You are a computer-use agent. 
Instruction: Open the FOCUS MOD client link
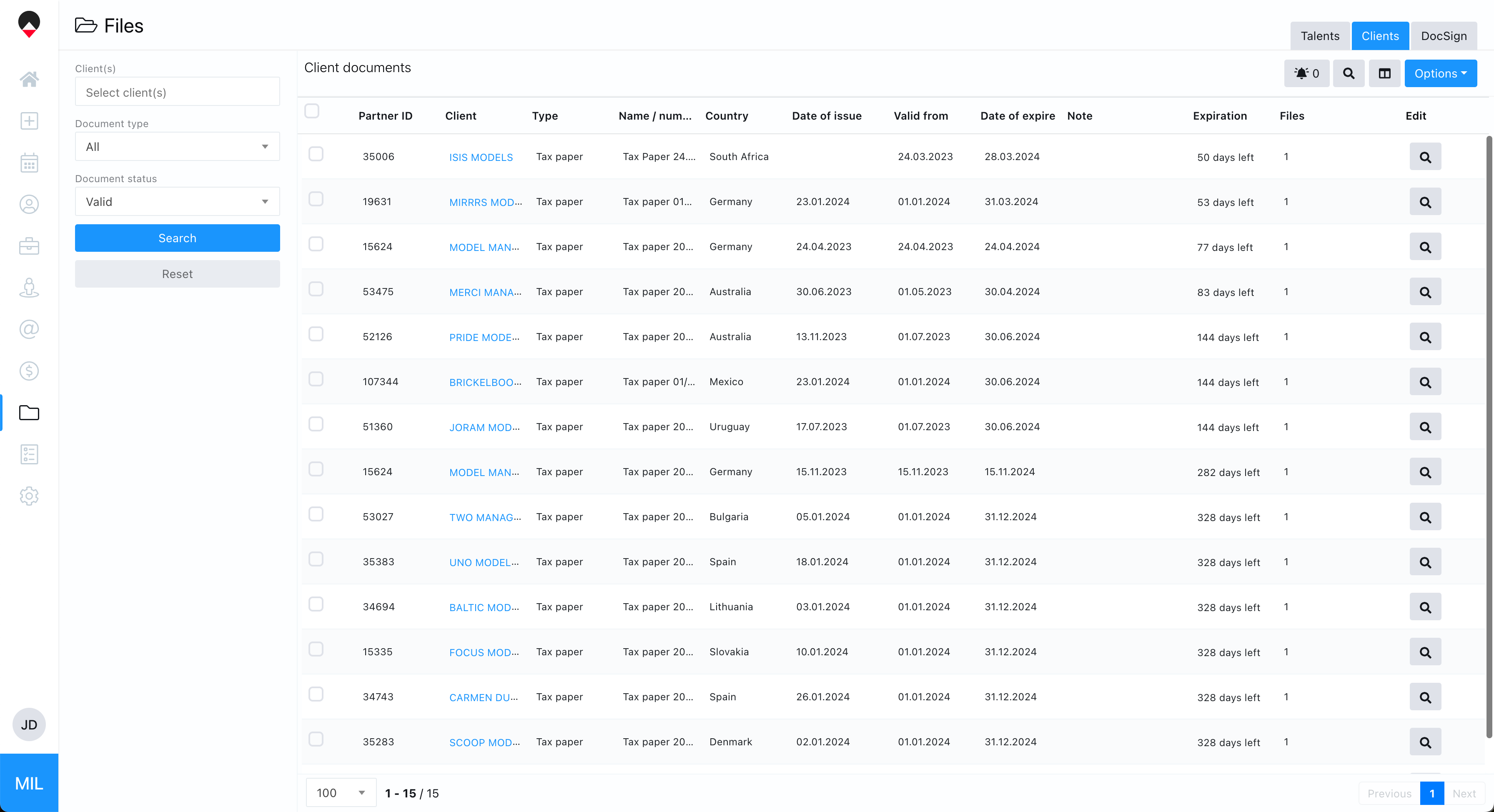(x=484, y=652)
